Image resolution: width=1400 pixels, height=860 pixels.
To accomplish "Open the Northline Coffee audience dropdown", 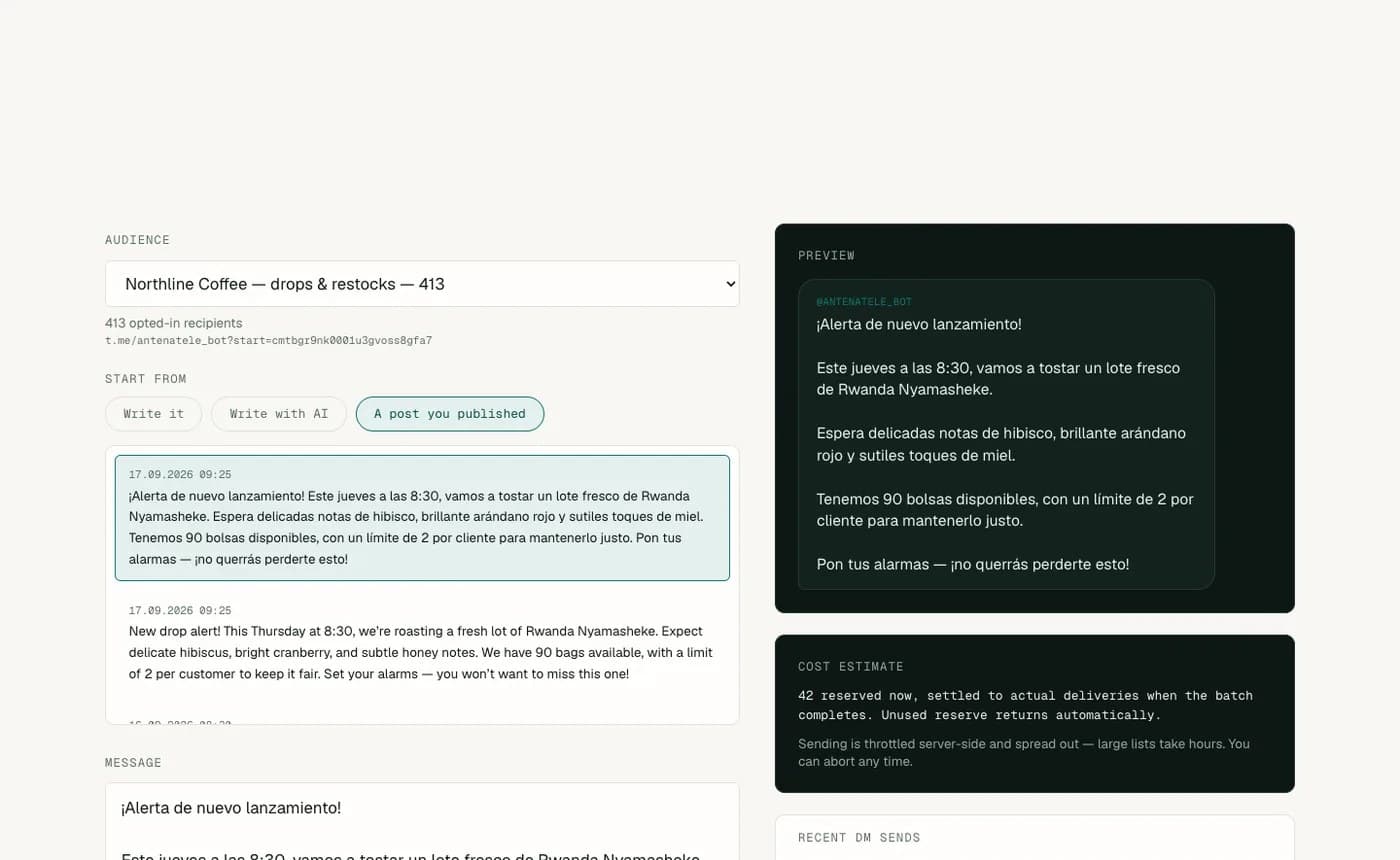I will pyautogui.click(x=422, y=284).
